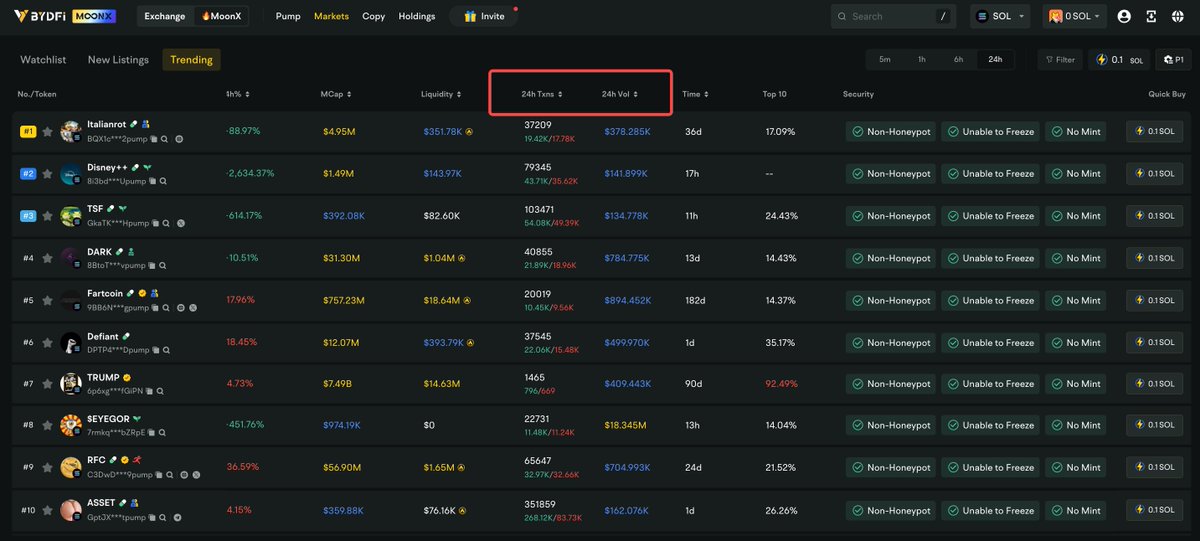Quick buy 0.1 SOL of Italianrot
Viewport: 1200px width, 541px height.
[1153, 132]
